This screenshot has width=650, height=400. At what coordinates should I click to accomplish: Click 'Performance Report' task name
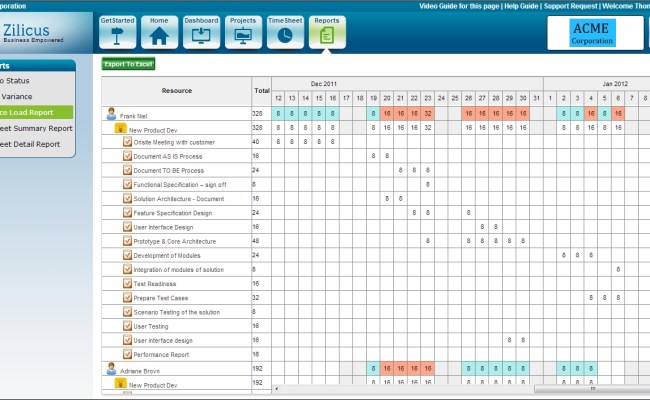[161, 354]
